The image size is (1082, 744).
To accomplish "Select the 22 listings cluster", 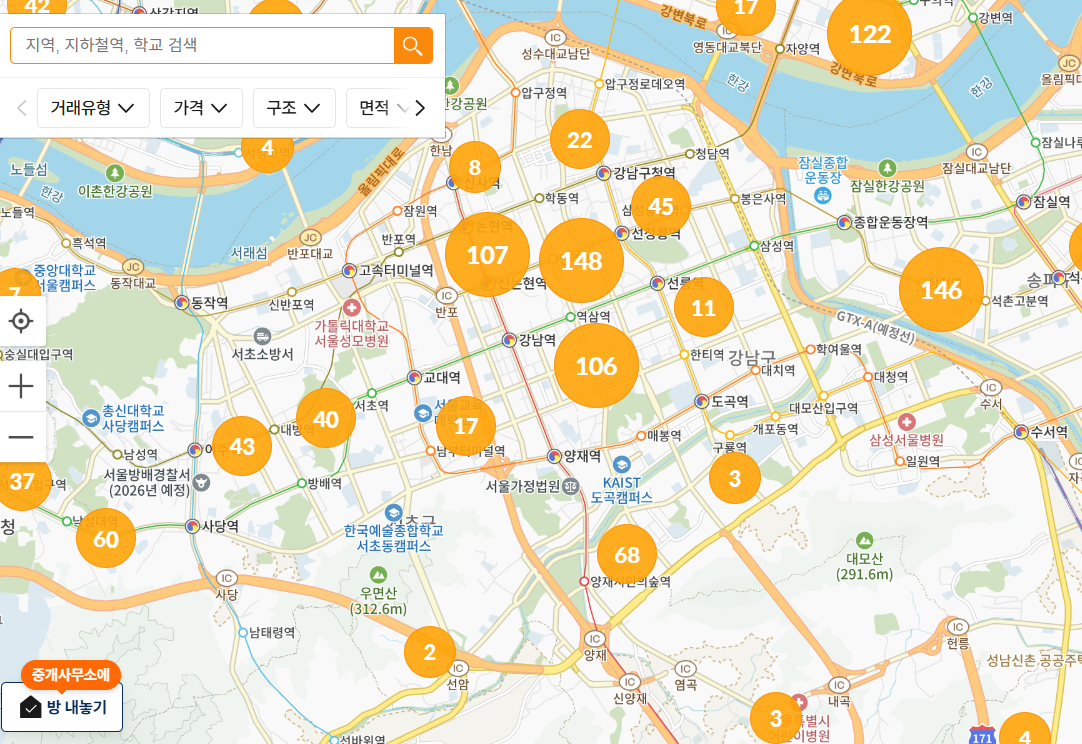I will 580,139.
